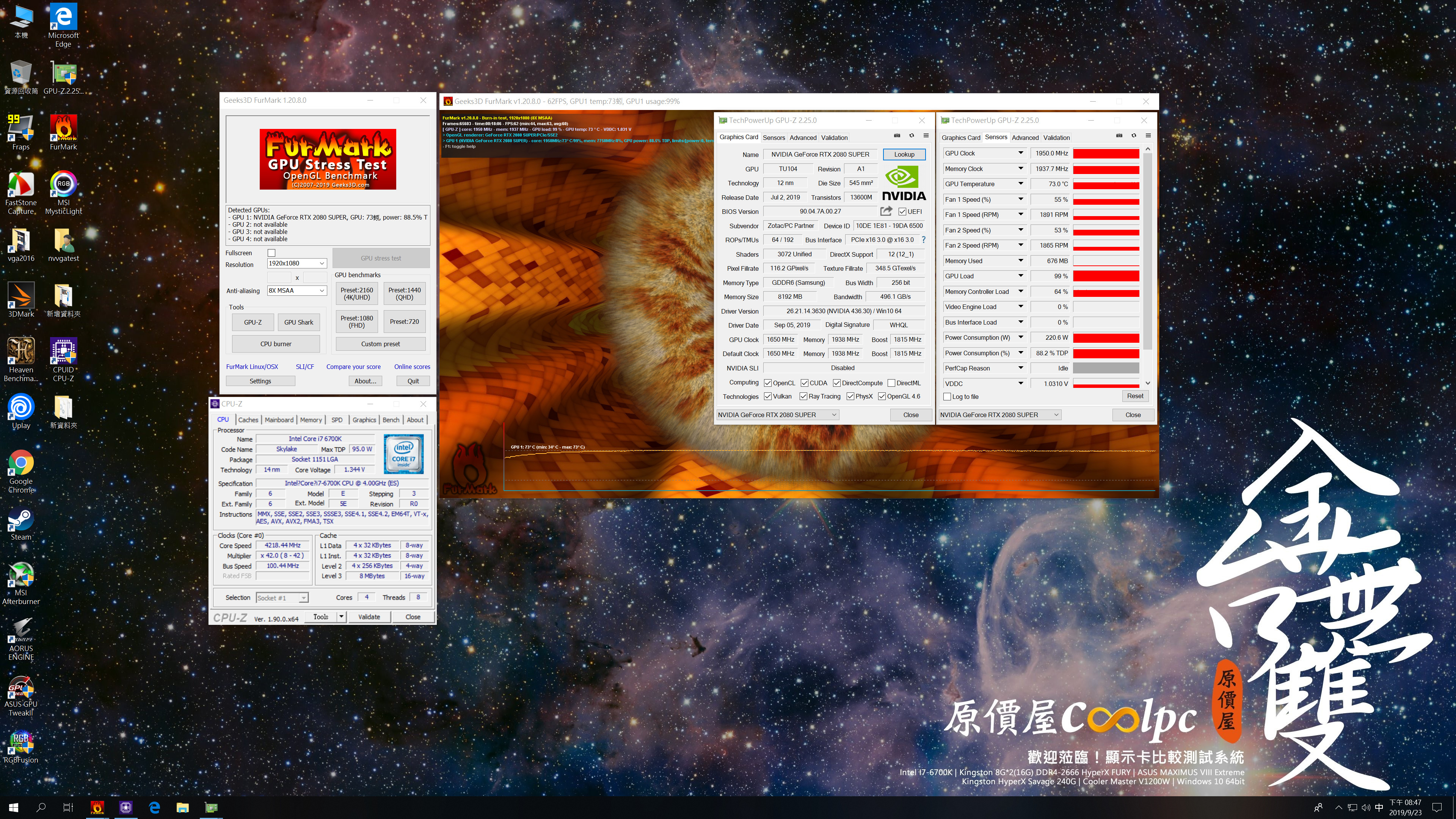The image size is (1456, 819).
Task: Click the Windows Start button
Action: [14, 807]
